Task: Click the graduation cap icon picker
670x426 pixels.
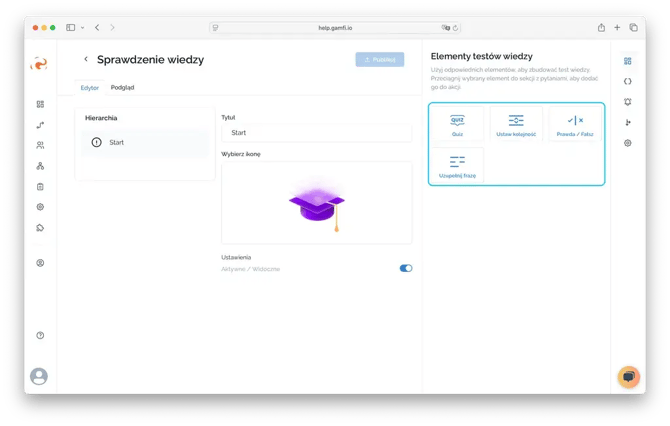Action: coord(315,203)
